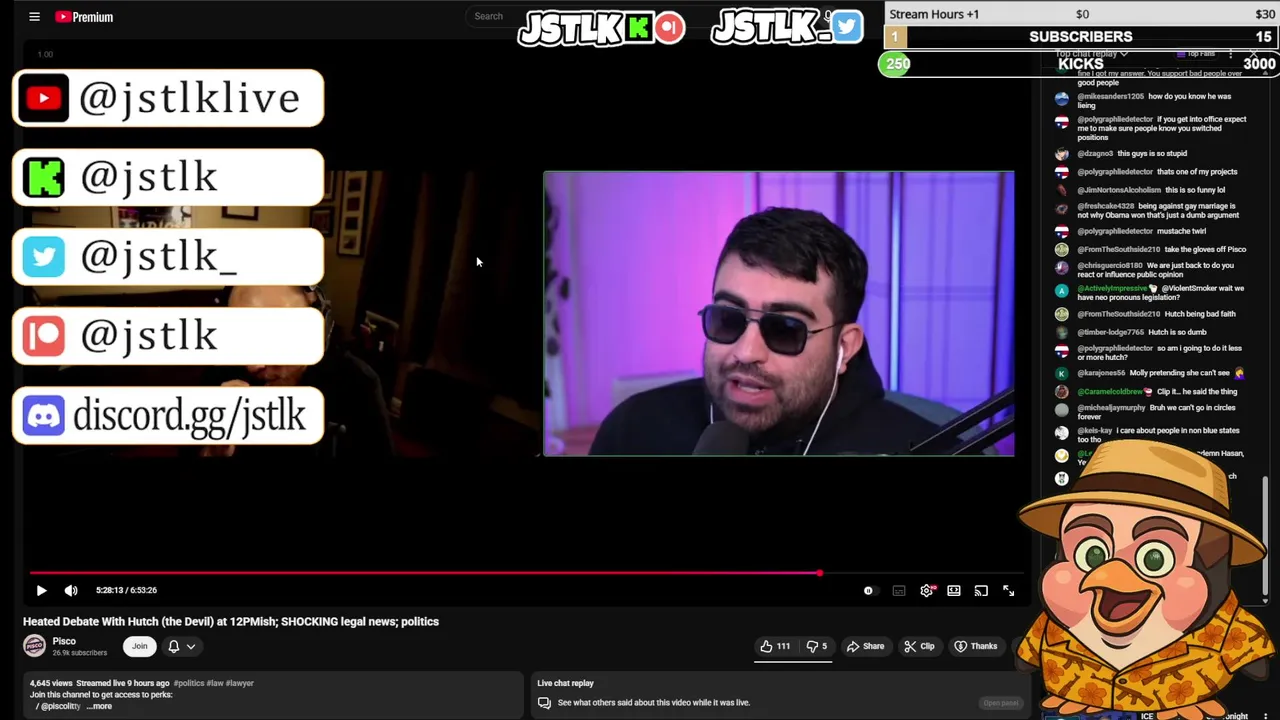Click the video title Heated Debate With Hutch
The width and height of the screenshot is (1280, 720).
231,621
